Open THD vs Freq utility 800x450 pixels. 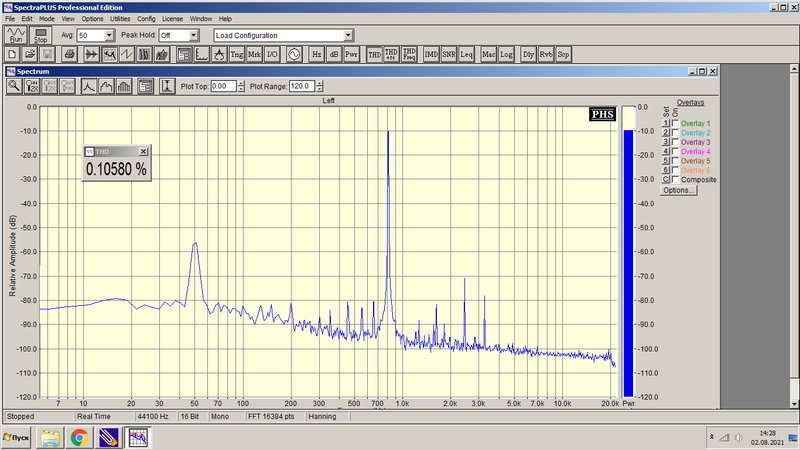coord(409,54)
